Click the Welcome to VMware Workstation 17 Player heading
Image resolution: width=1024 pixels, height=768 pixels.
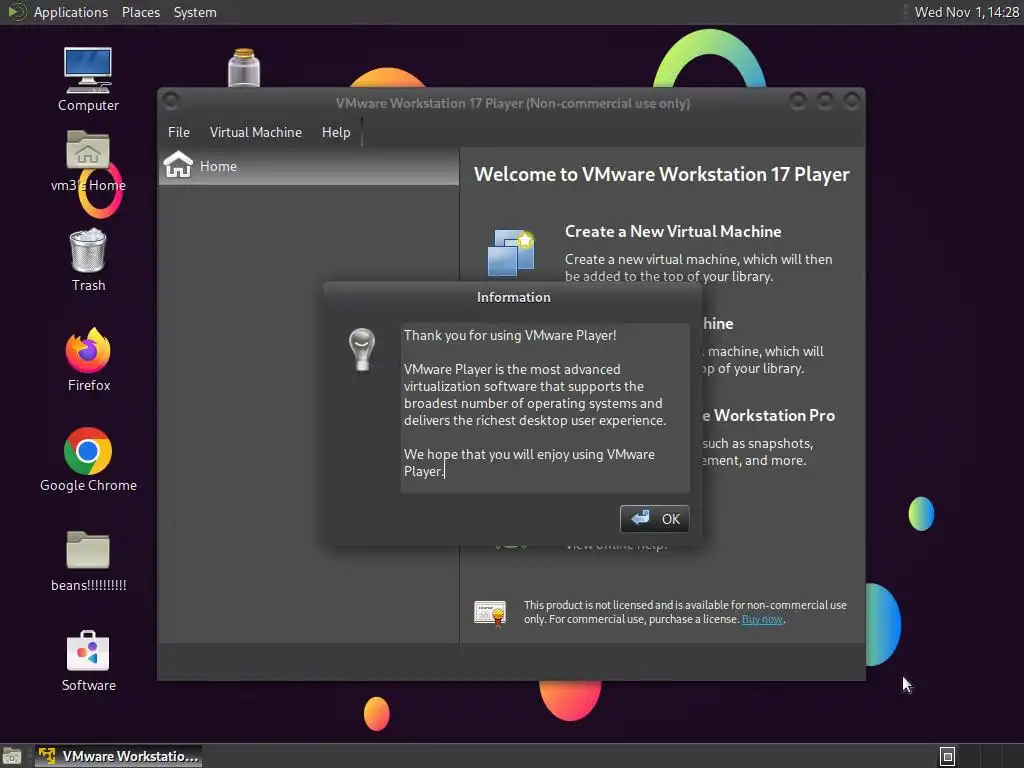tap(662, 174)
